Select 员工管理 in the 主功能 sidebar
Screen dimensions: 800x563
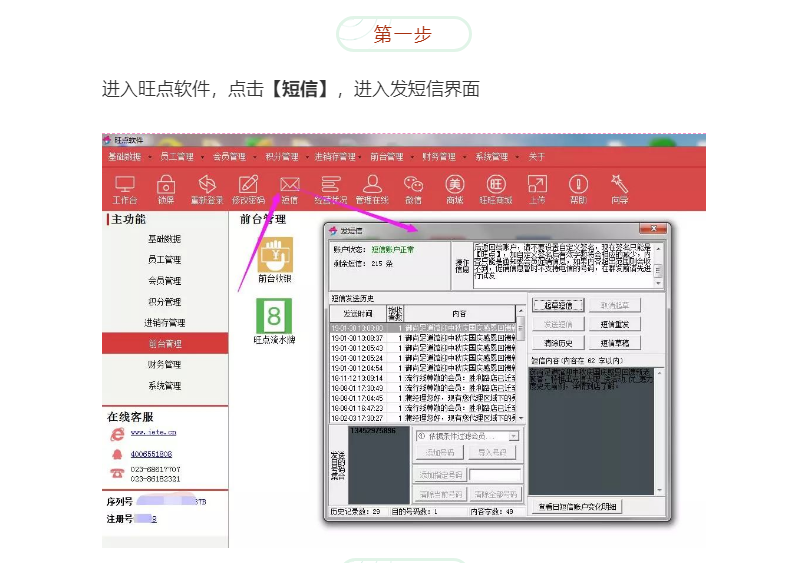click(x=165, y=260)
